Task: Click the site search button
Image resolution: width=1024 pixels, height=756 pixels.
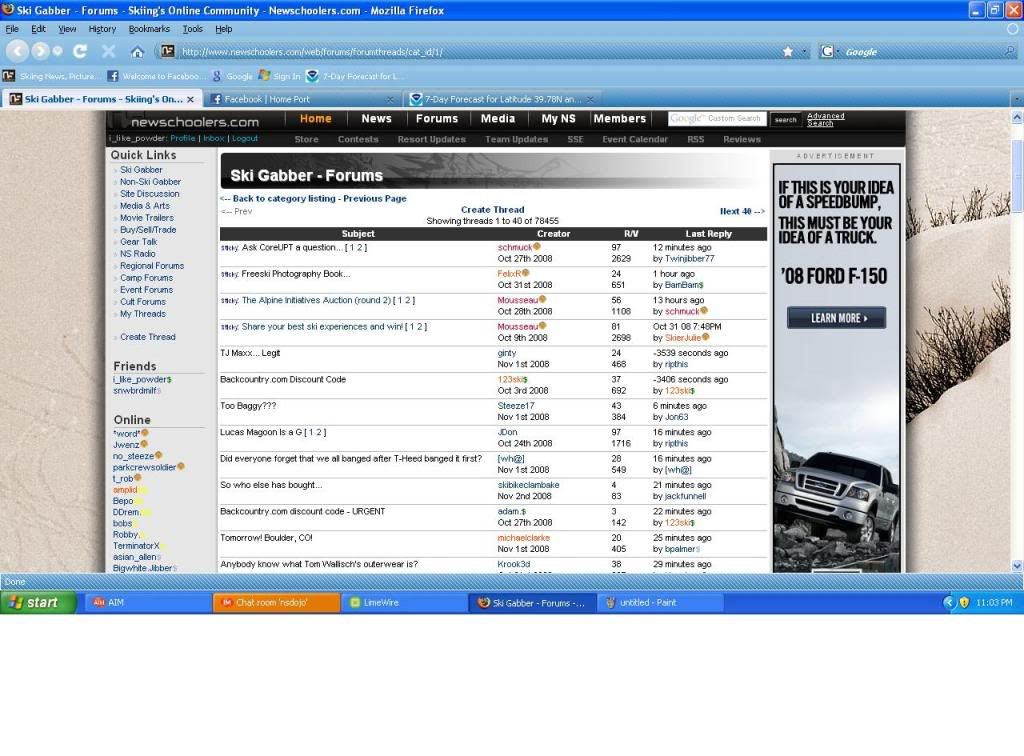Action: (x=786, y=120)
